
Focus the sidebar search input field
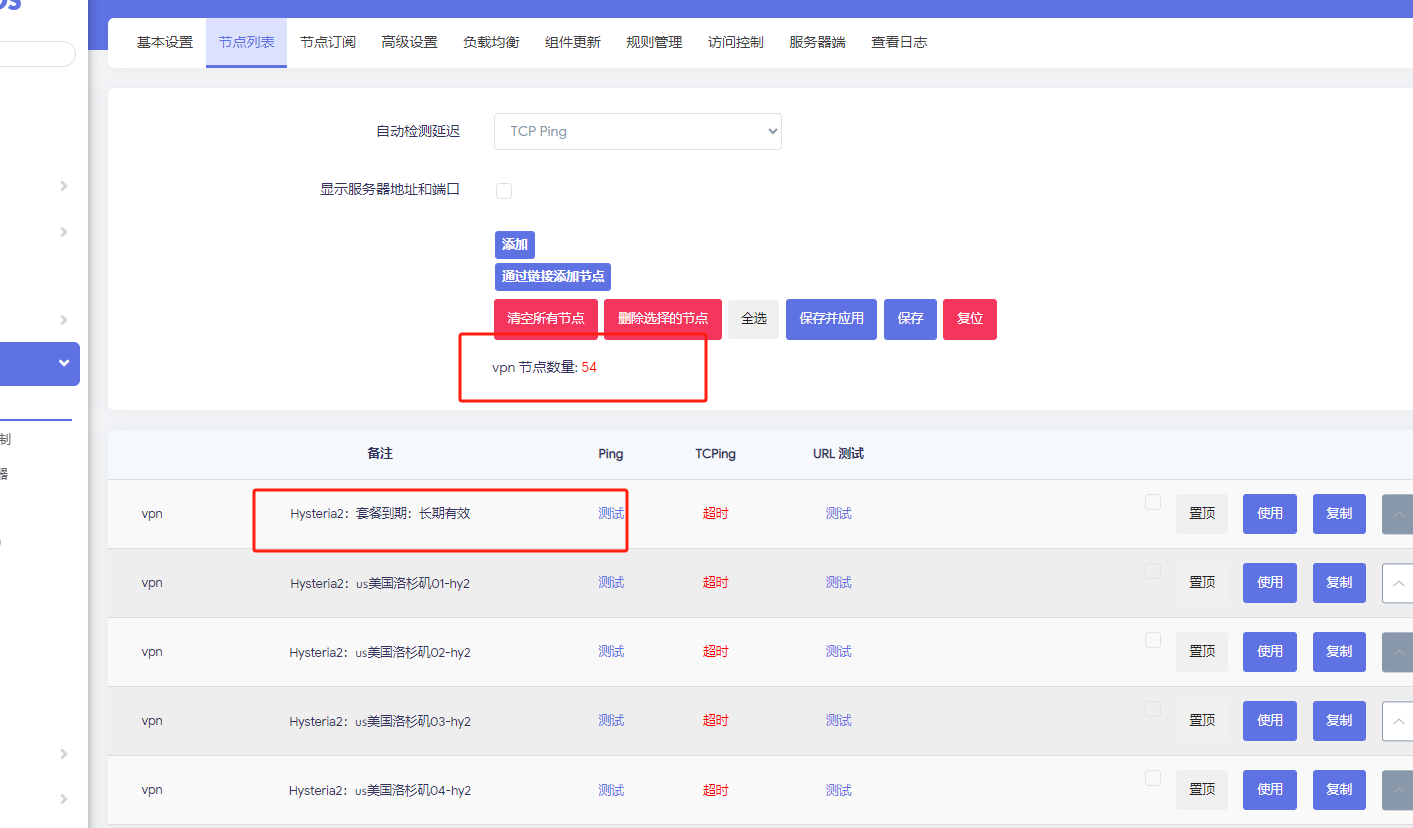(36, 54)
